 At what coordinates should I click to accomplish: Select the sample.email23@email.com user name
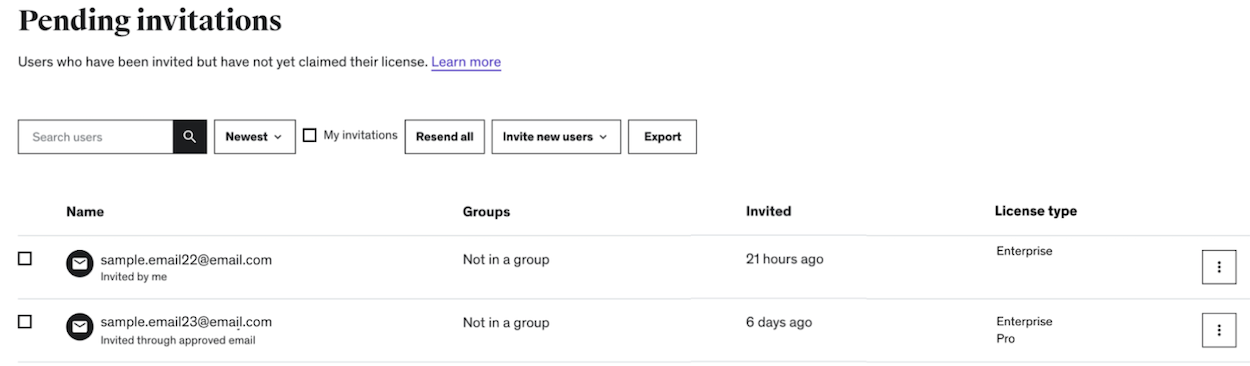(x=186, y=322)
